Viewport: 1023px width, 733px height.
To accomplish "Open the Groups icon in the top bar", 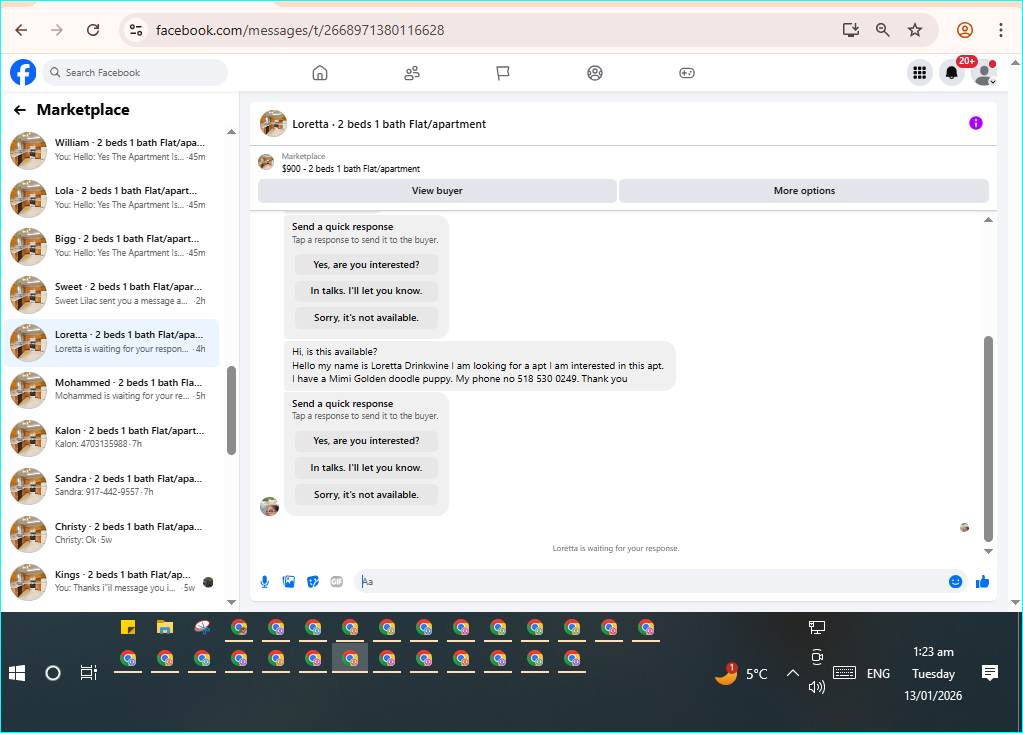I will coord(595,73).
